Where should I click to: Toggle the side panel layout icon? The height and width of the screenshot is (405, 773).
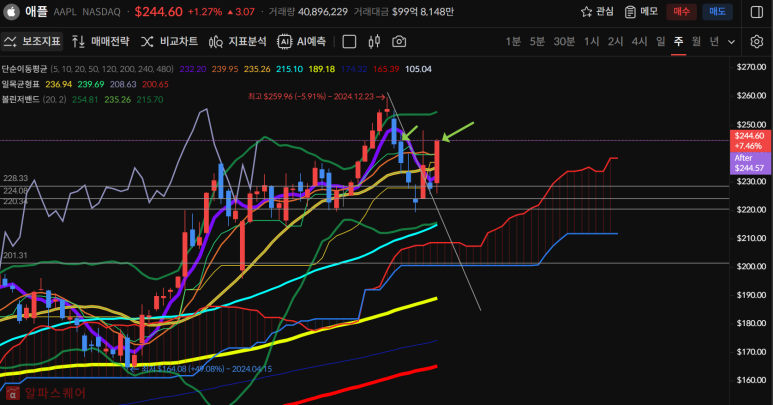(x=757, y=12)
